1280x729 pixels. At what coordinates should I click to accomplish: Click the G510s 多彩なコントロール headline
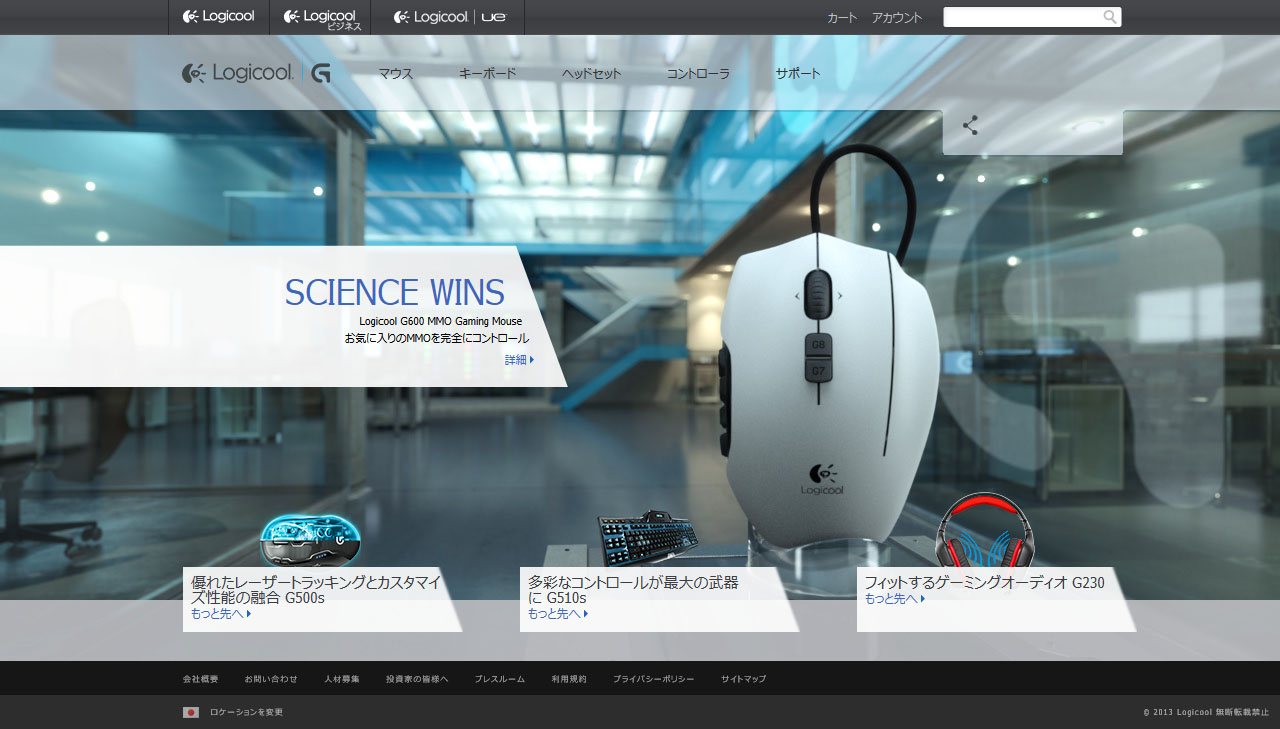click(633, 590)
